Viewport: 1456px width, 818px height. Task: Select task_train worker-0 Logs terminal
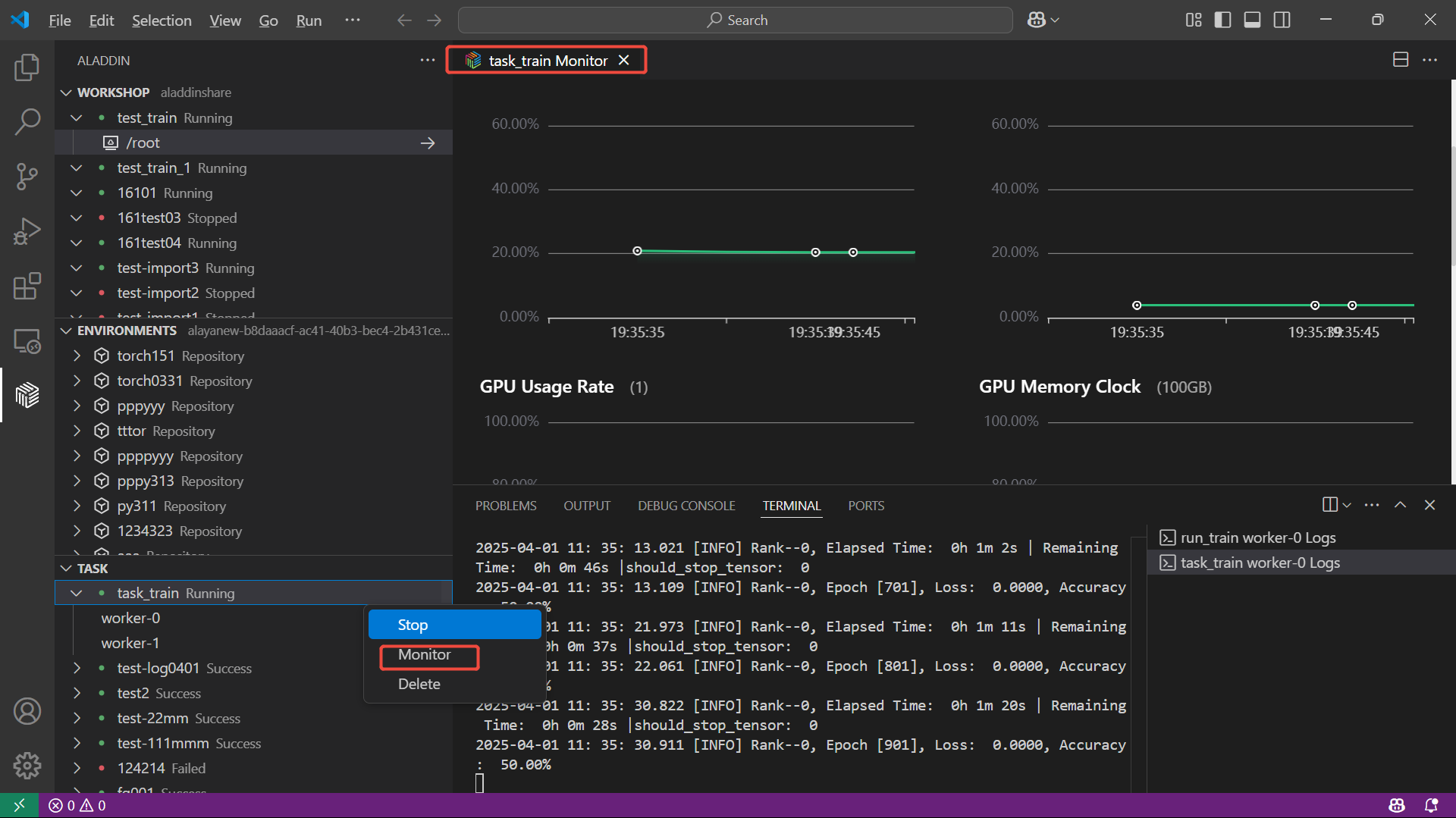tap(1301, 563)
